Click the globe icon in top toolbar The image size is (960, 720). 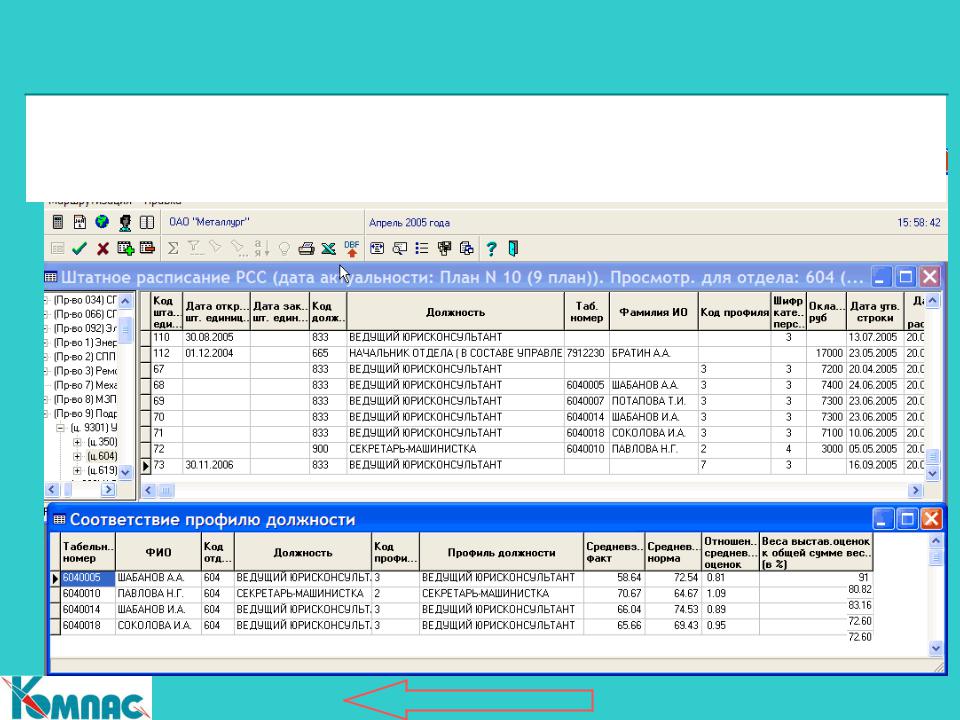[102, 222]
